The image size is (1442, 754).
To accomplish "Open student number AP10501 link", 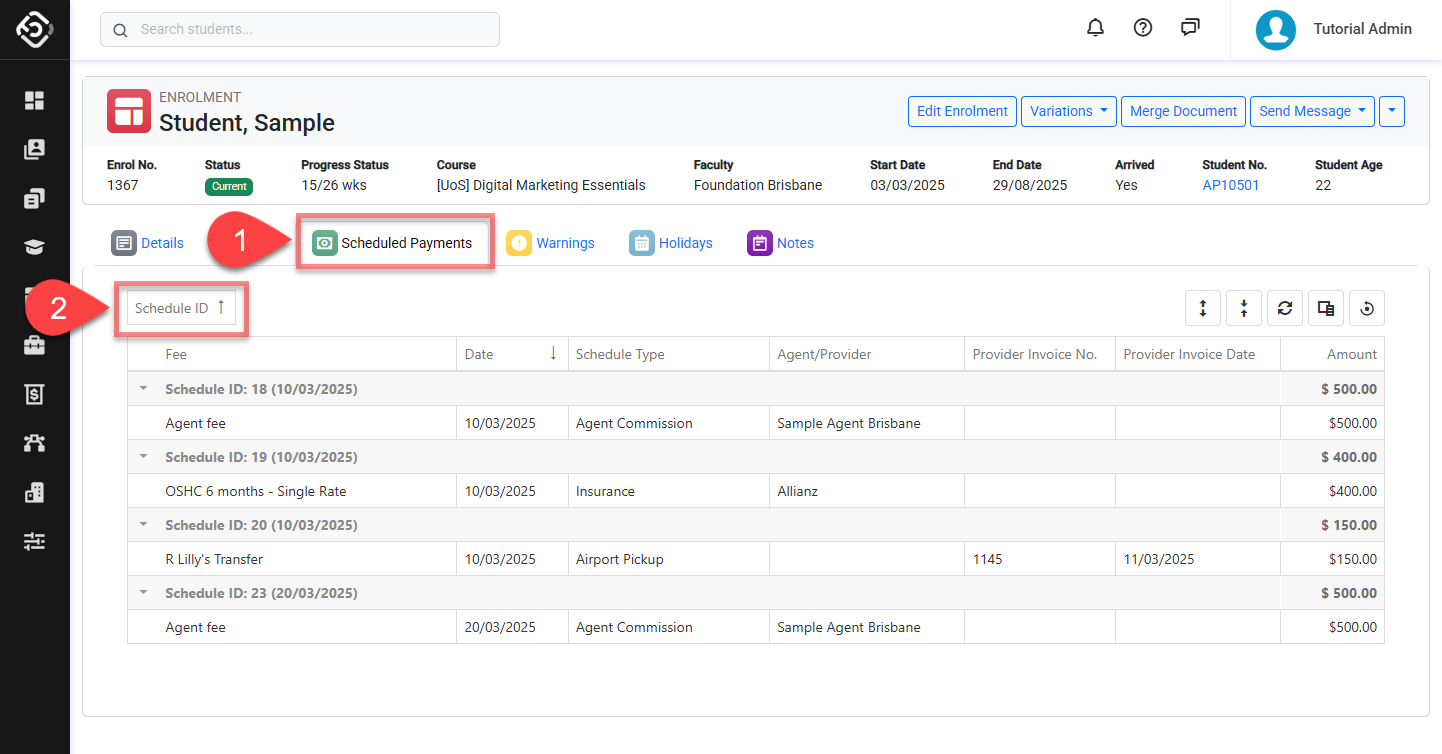I will tap(1230, 185).
